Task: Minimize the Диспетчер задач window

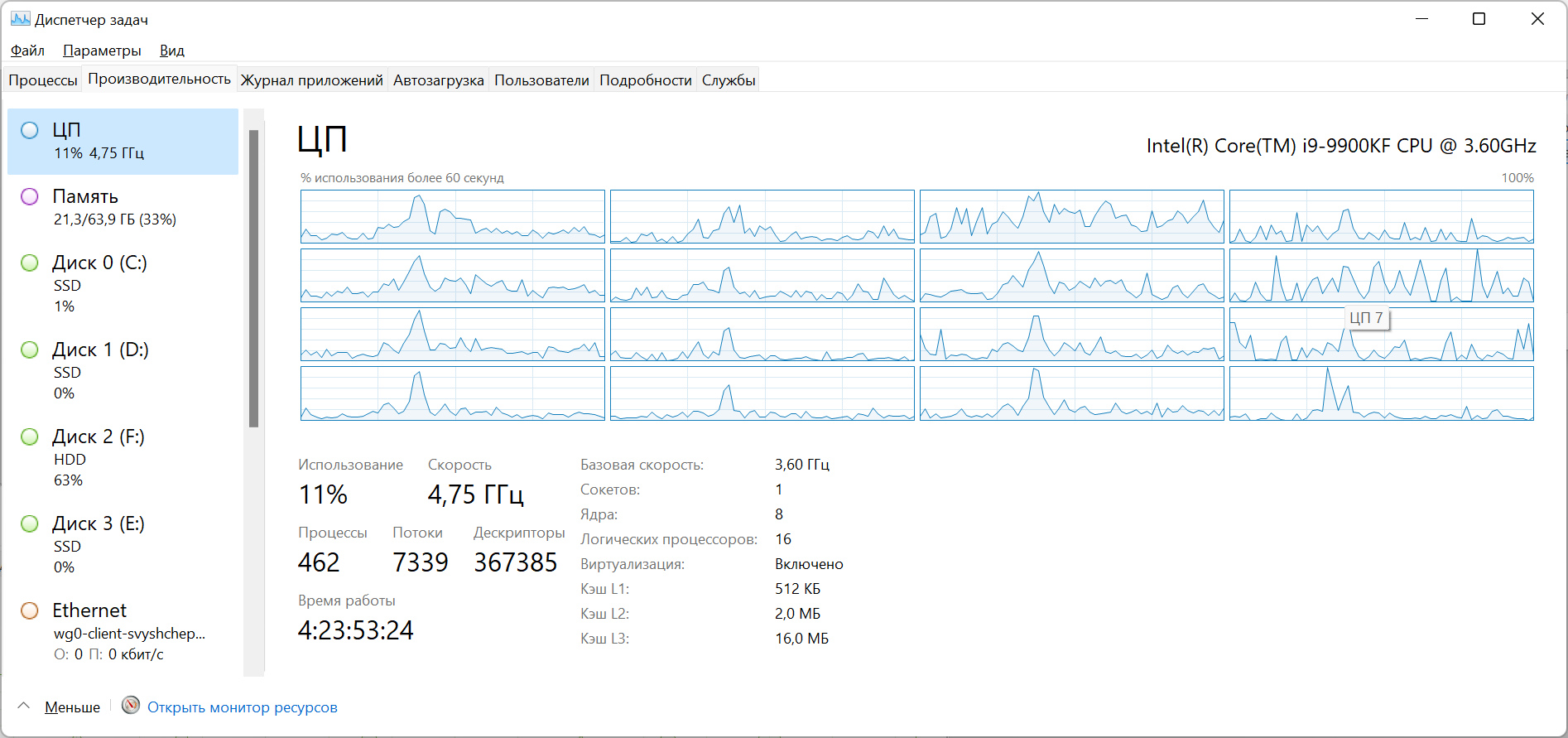Action: pyautogui.click(x=1422, y=19)
